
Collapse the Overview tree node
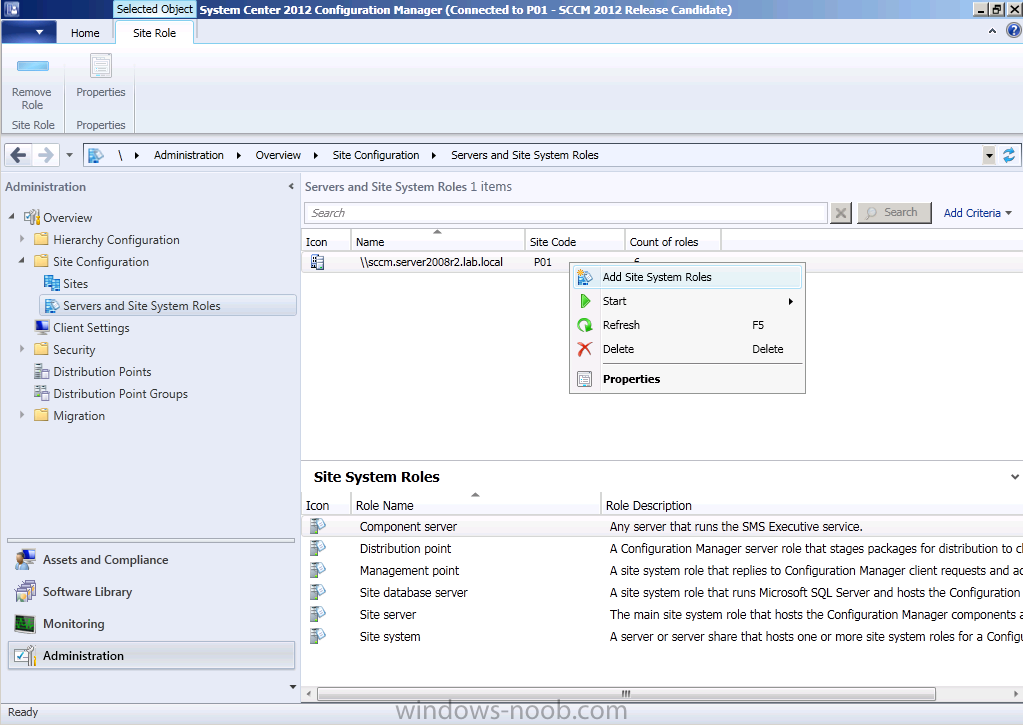(12, 216)
